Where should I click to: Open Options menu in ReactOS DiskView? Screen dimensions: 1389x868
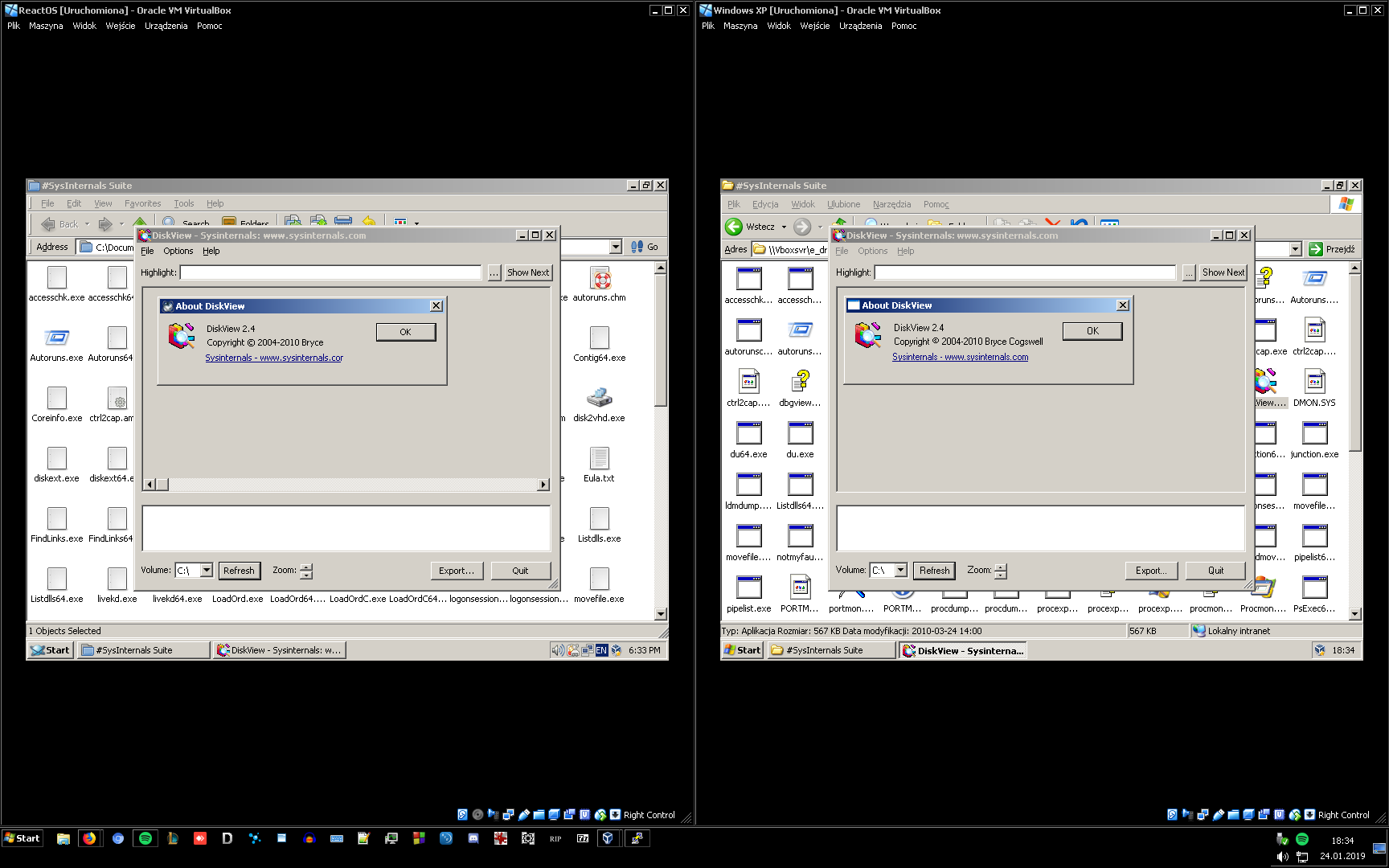click(x=178, y=251)
